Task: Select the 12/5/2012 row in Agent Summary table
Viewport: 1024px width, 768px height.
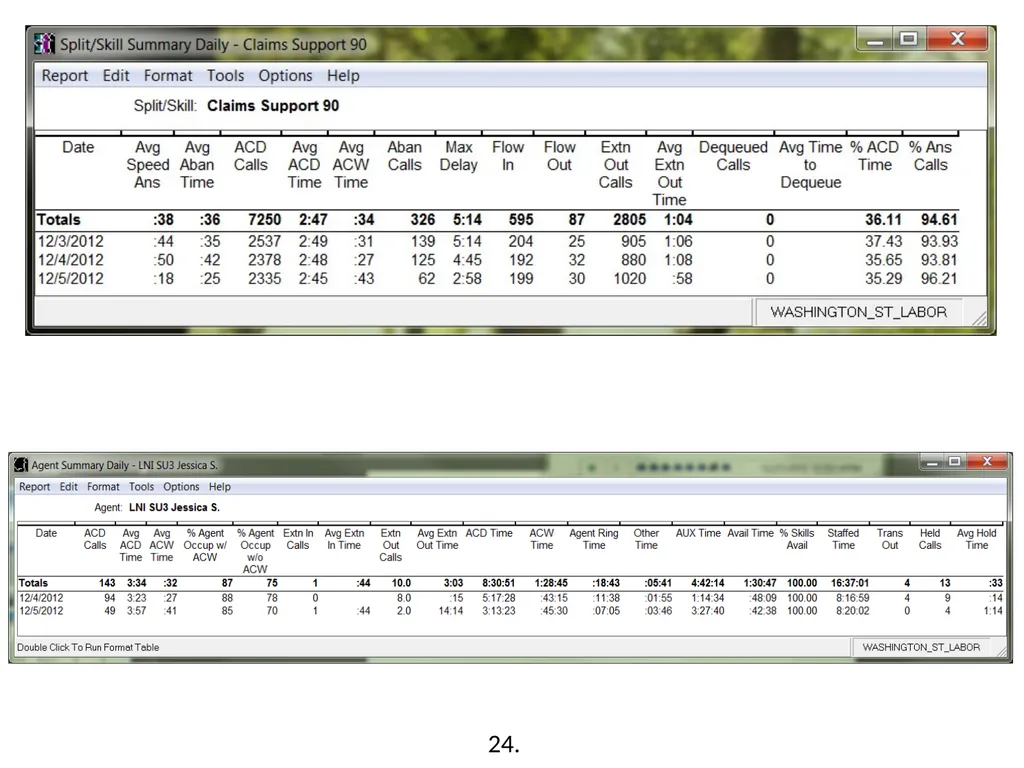Action: coord(511,611)
